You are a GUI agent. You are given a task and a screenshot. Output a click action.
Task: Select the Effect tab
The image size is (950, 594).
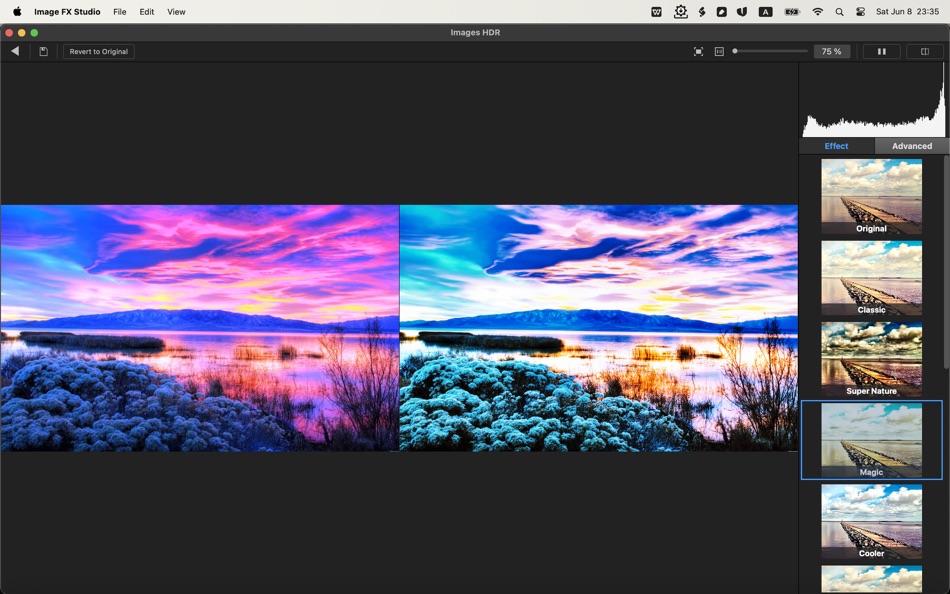[x=837, y=145]
